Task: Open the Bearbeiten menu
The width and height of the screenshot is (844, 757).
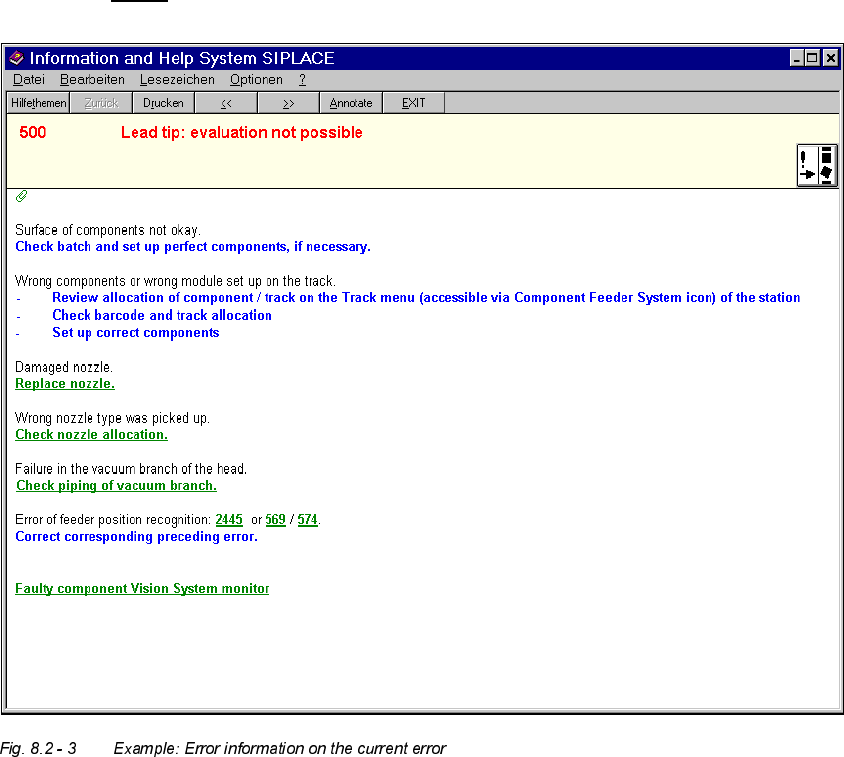Action: [92, 80]
